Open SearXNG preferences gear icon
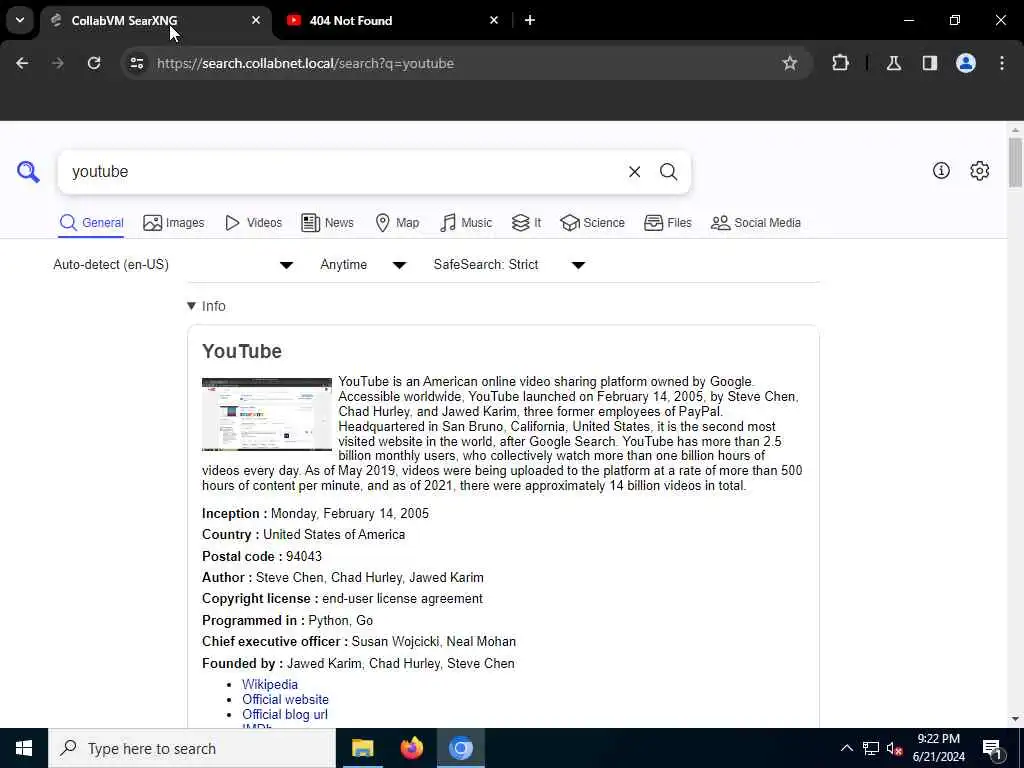 (979, 170)
